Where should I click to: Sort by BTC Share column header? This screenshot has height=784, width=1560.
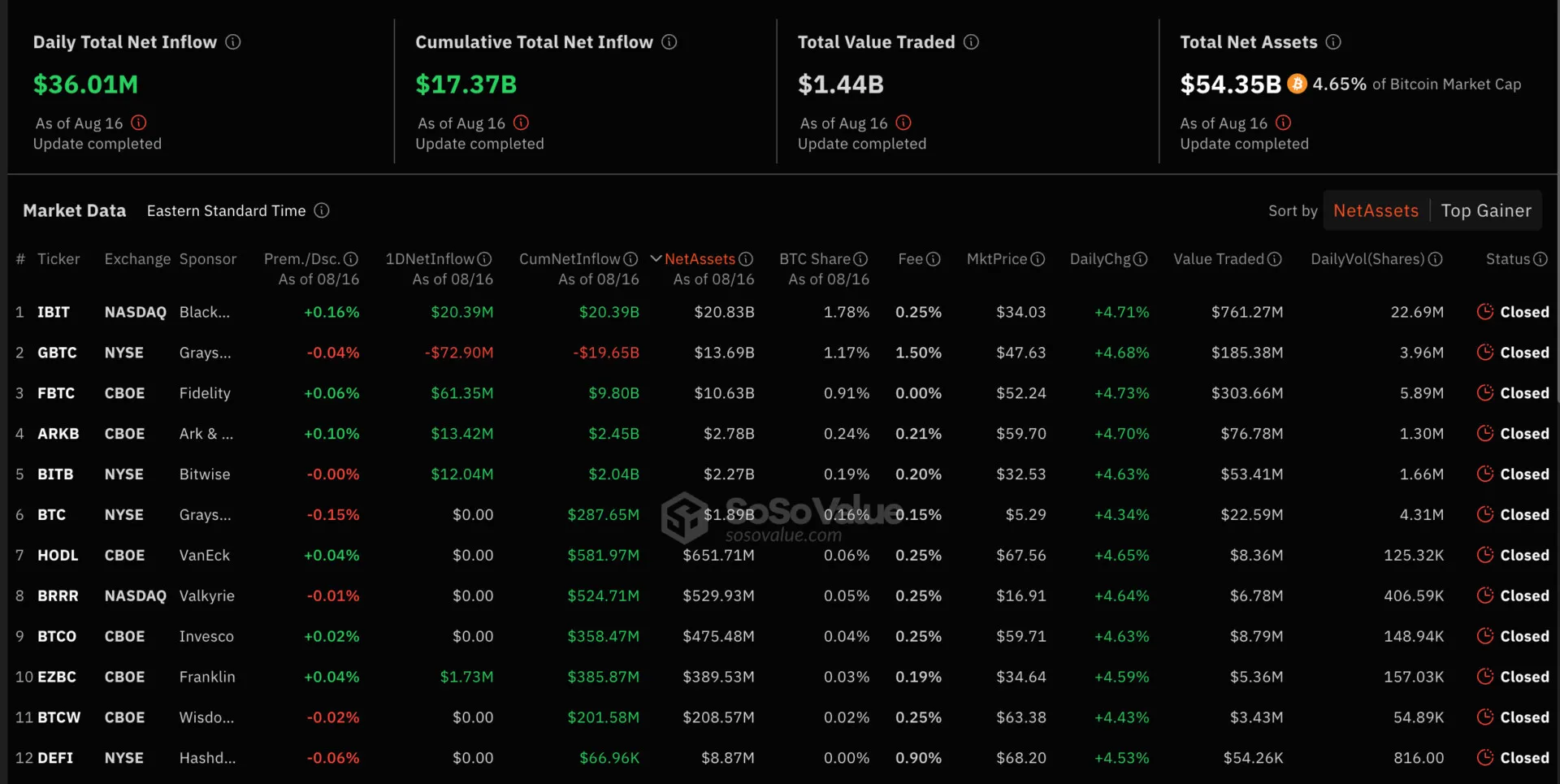pyautogui.click(x=815, y=259)
